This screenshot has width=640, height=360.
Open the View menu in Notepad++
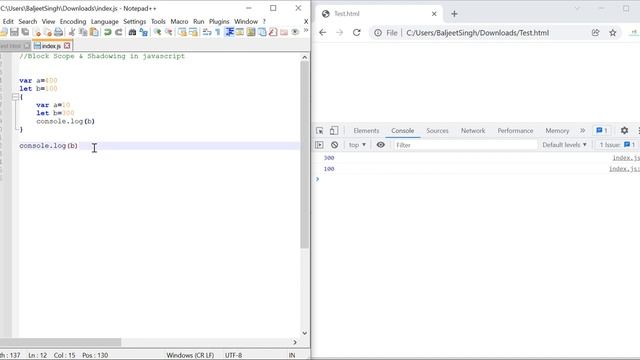pyautogui.click(x=48, y=21)
